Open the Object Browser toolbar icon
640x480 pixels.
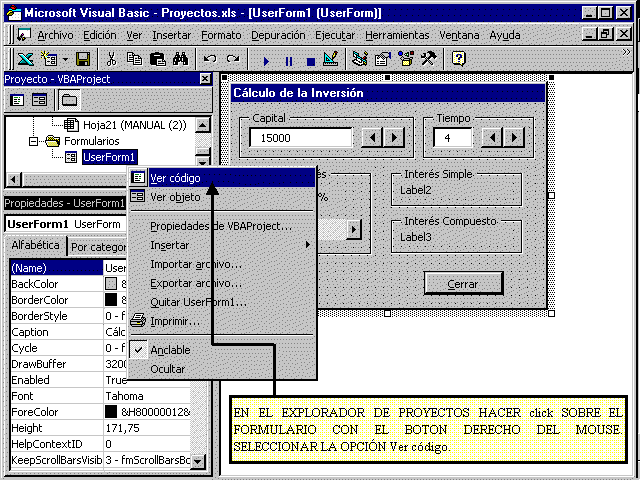pos(406,60)
